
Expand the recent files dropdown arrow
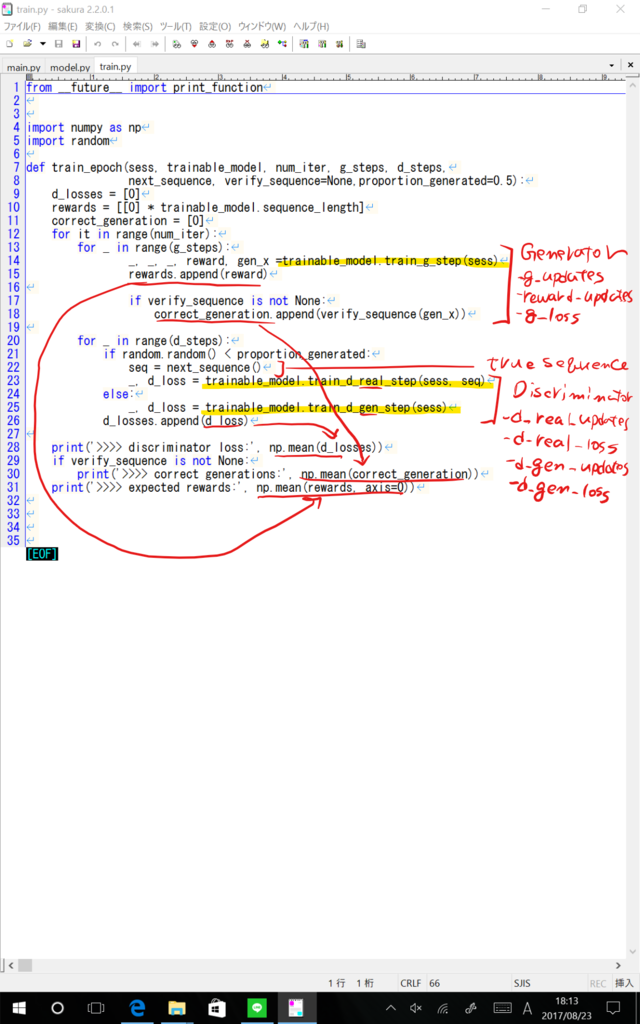(x=42, y=44)
